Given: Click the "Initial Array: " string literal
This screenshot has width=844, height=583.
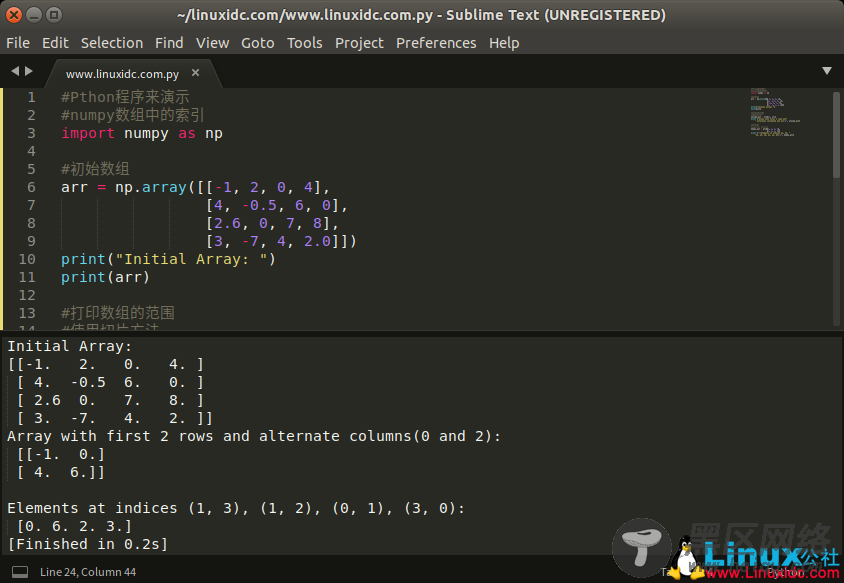Looking at the screenshot, I should coord(192,259).
